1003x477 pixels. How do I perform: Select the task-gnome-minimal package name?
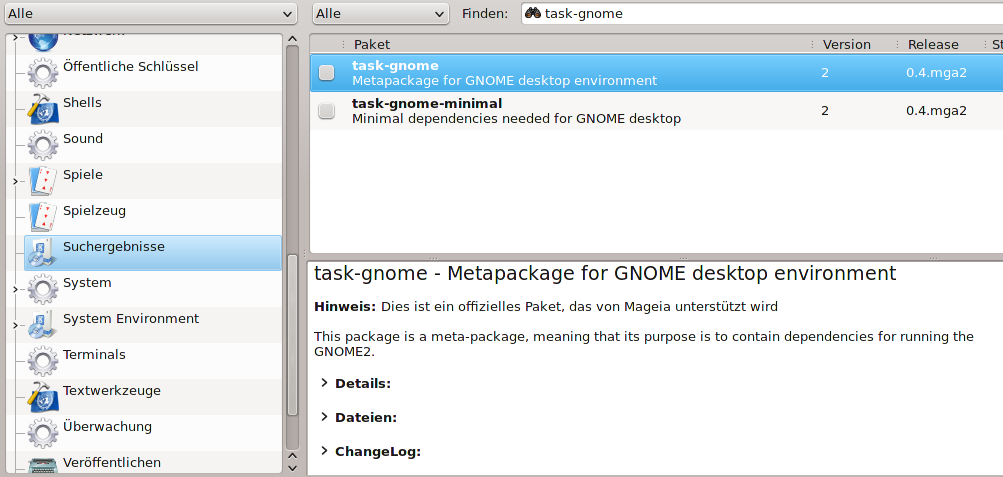(427, 103)
